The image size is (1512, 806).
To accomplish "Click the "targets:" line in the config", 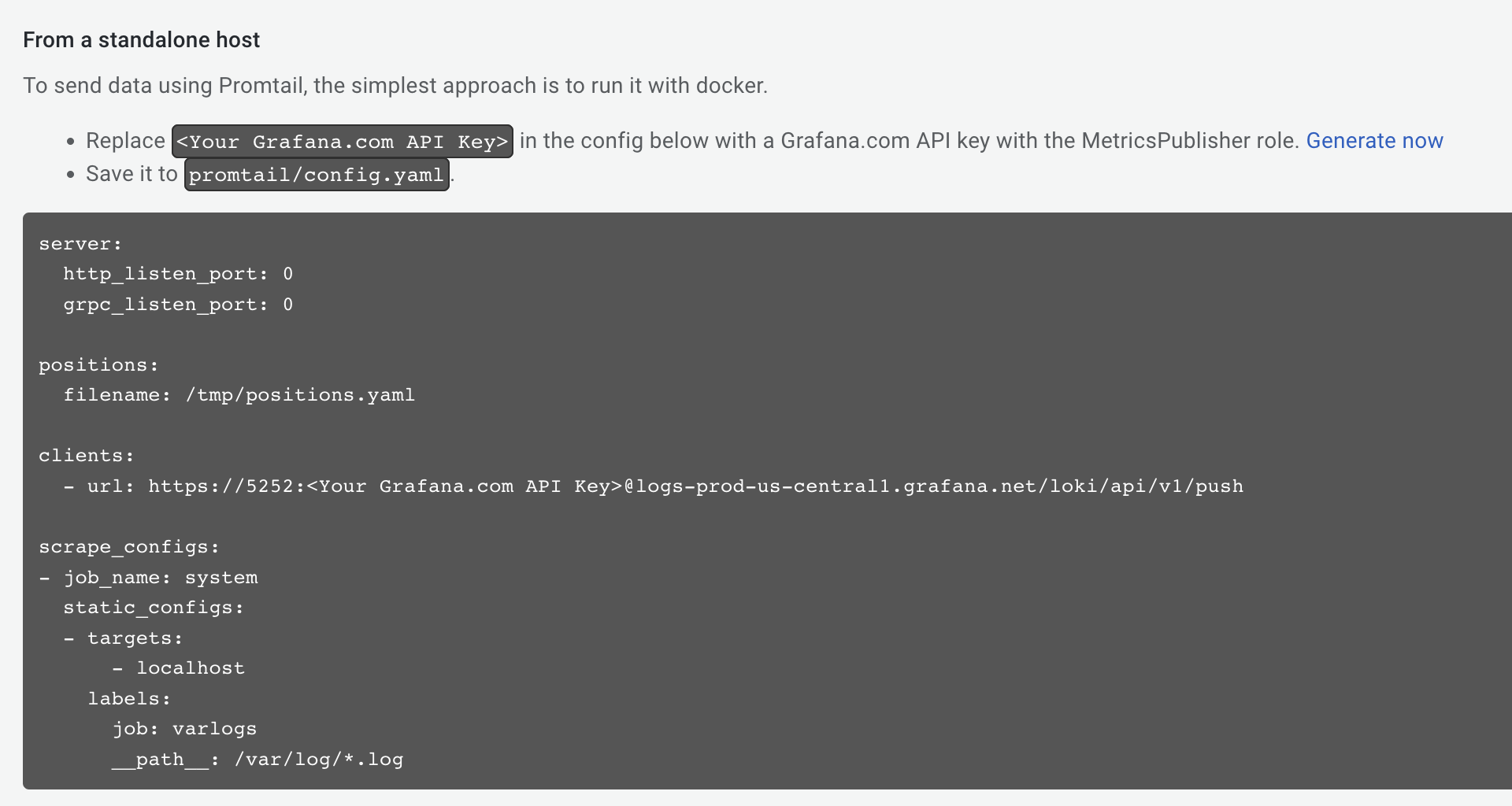I will click(135, 638).
